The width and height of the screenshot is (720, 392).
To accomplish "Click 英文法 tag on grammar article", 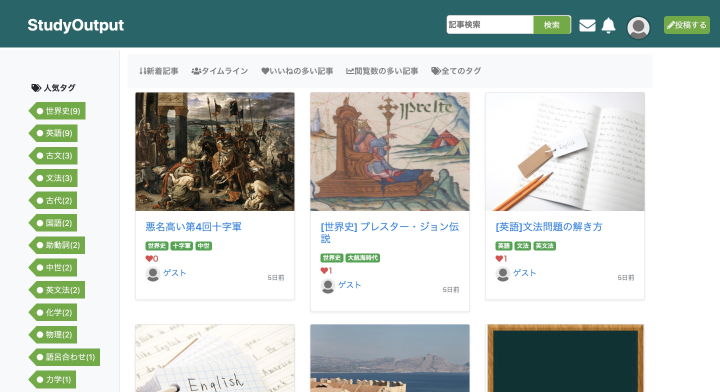I will pyautogui.click(x=545, y=246).
